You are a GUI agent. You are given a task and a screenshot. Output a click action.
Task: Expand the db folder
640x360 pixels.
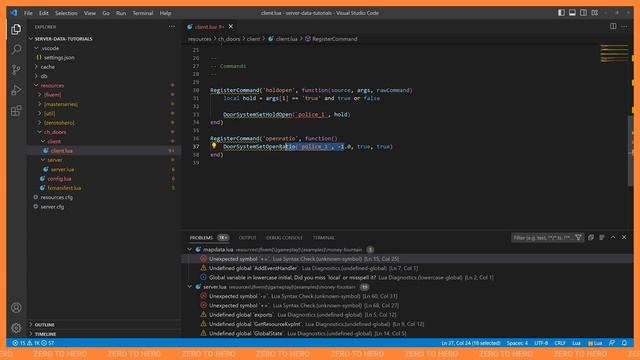(x=44, y=76)
